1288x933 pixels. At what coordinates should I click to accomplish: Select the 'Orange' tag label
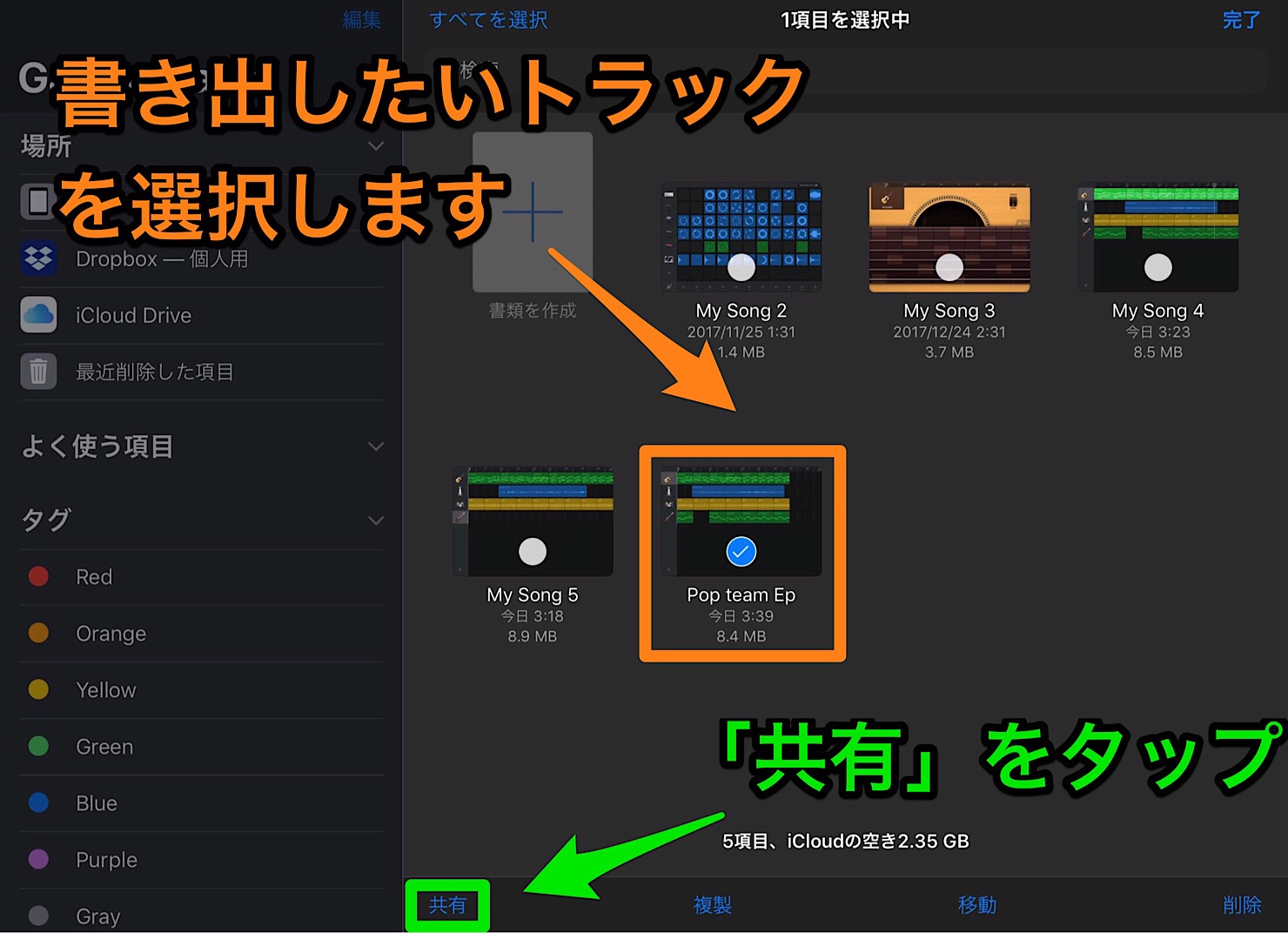(x=111, y=634)
